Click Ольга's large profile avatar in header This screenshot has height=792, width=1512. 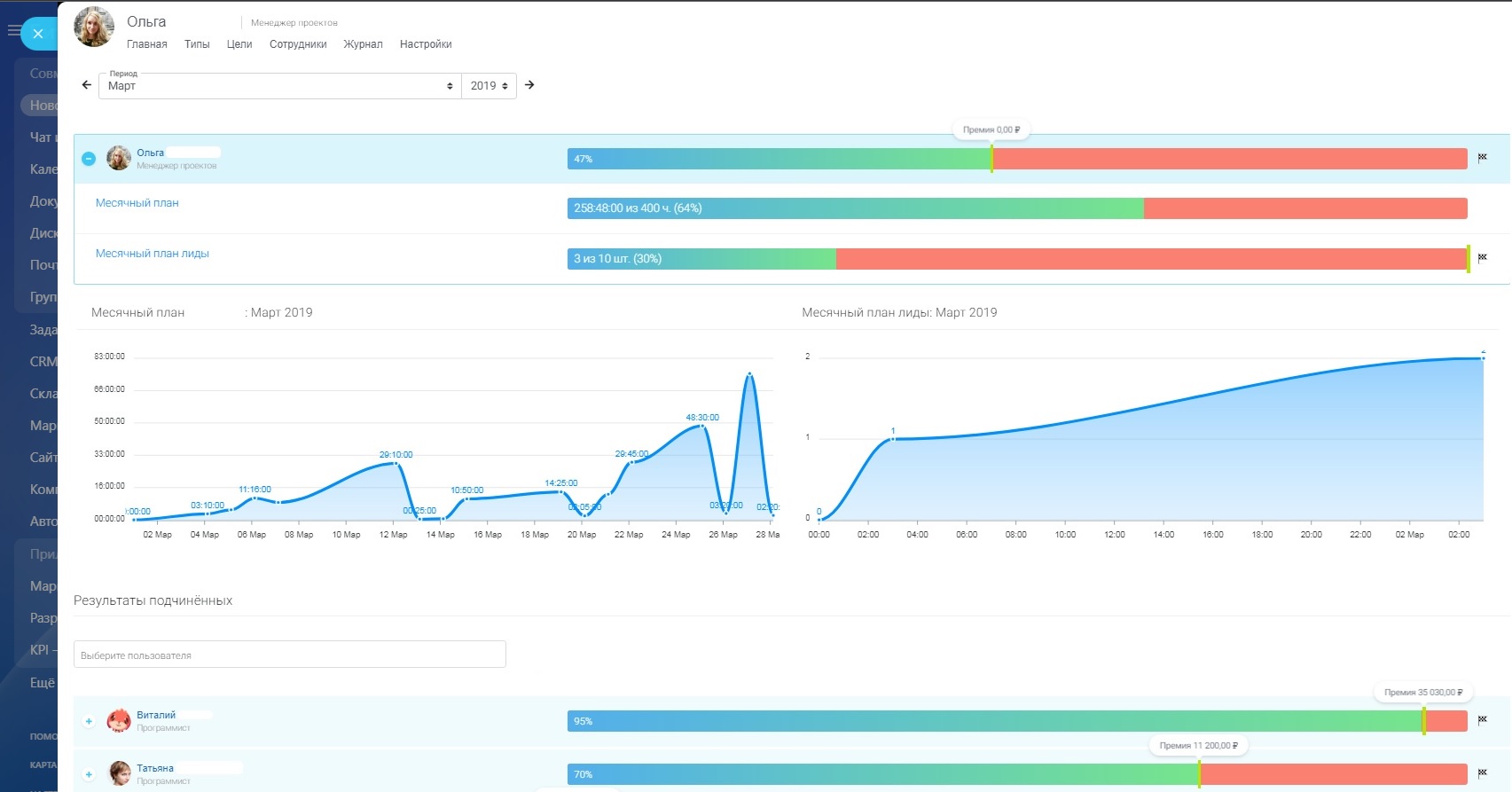point(94,27)
